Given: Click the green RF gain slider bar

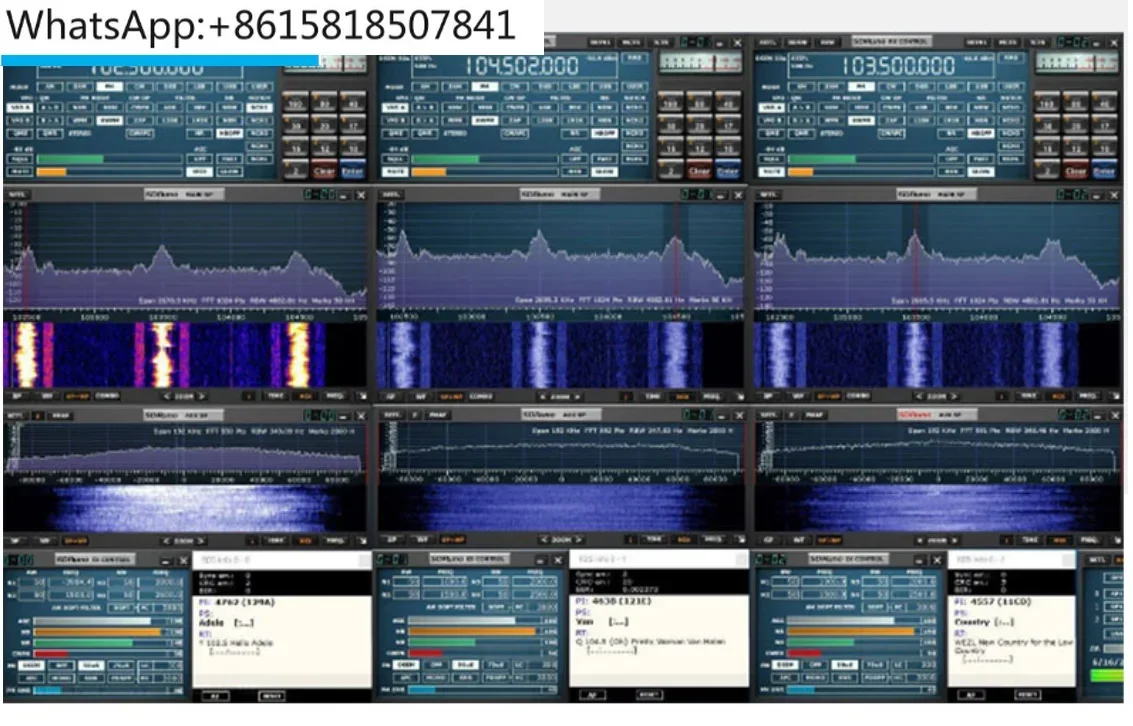Looking at the screenshot, I should tap(70, 158).
